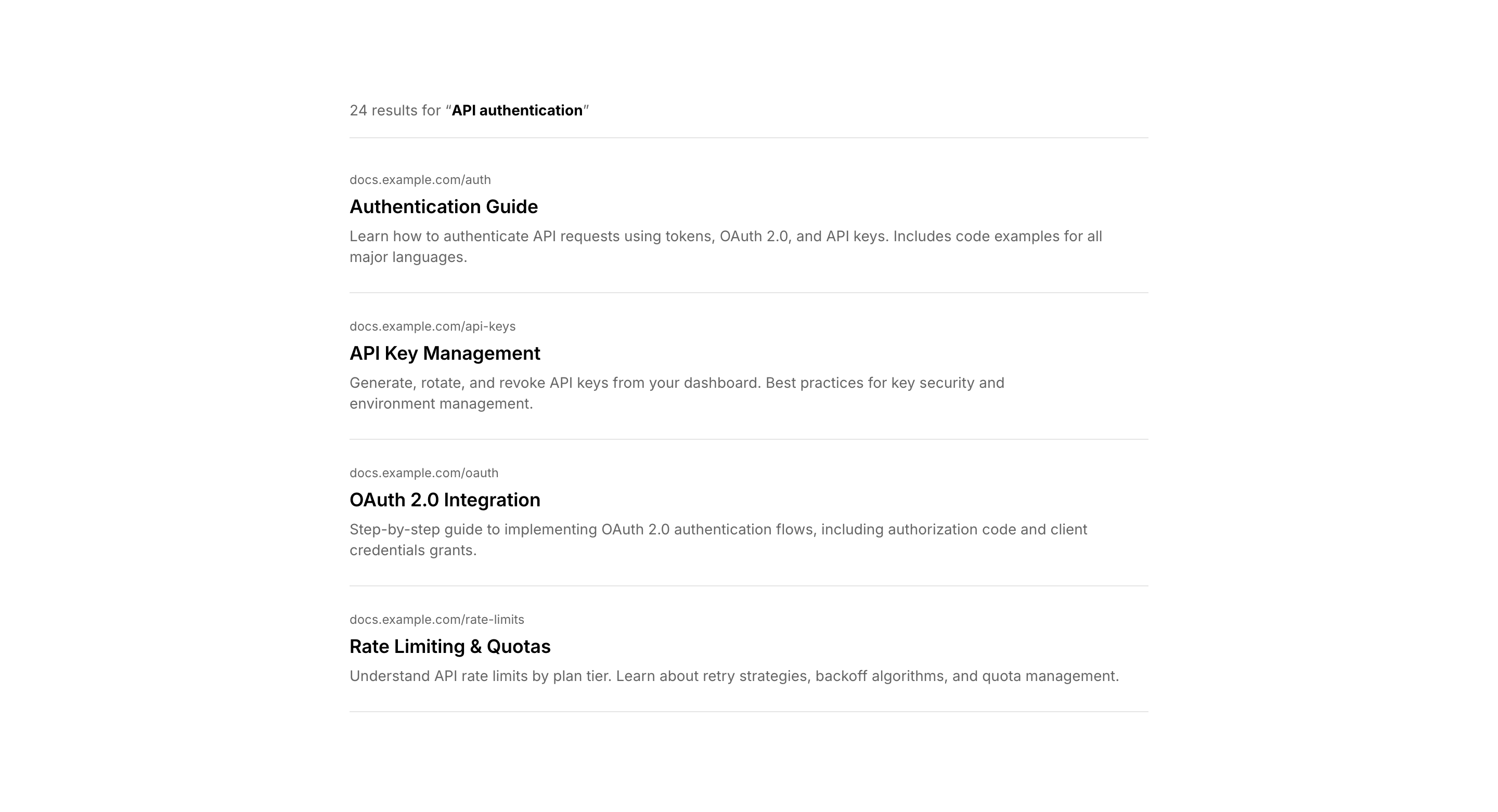Click the "major languages." snippet line

(x=408, y=257)
